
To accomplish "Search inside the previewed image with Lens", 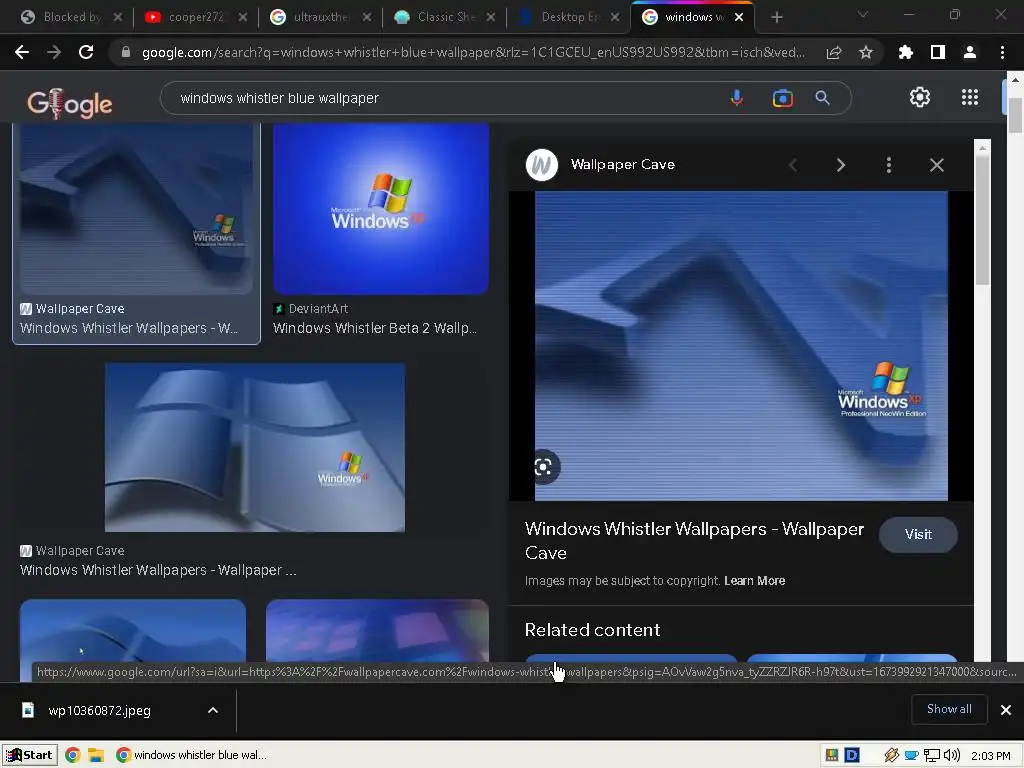I will 543,466.
